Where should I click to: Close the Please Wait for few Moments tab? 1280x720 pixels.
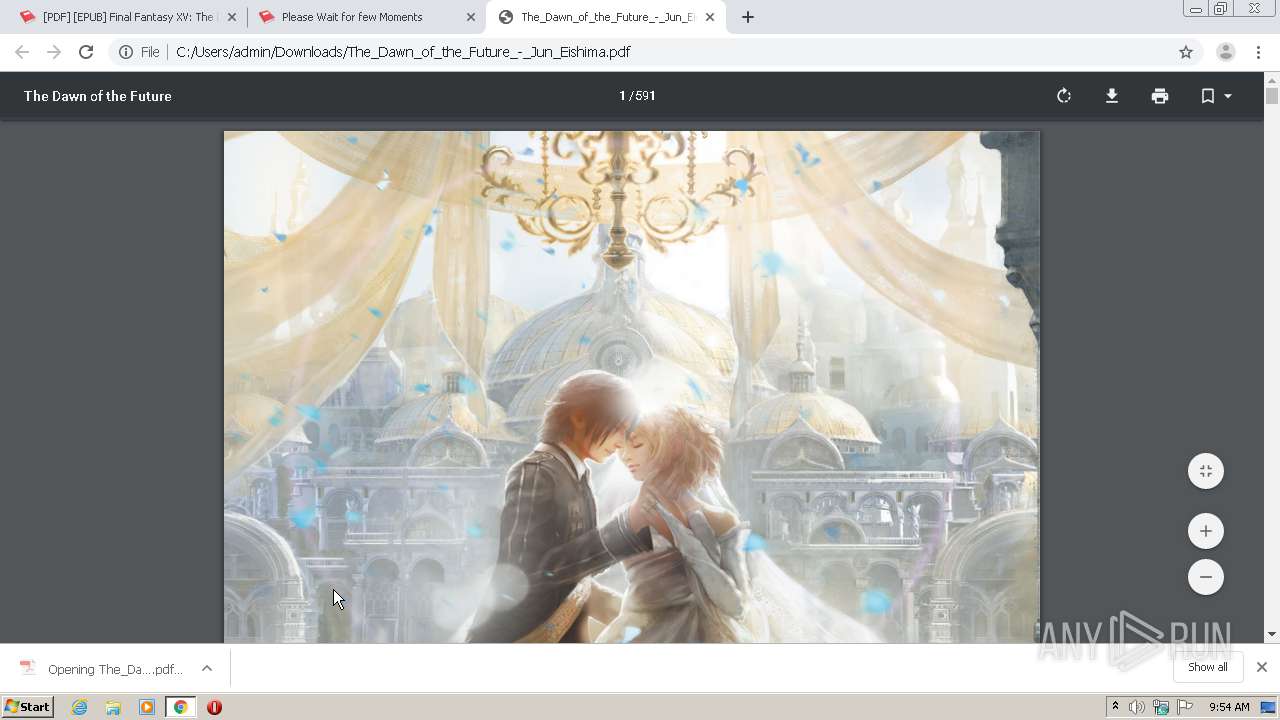pyautogui.click(x=471, y=17)
